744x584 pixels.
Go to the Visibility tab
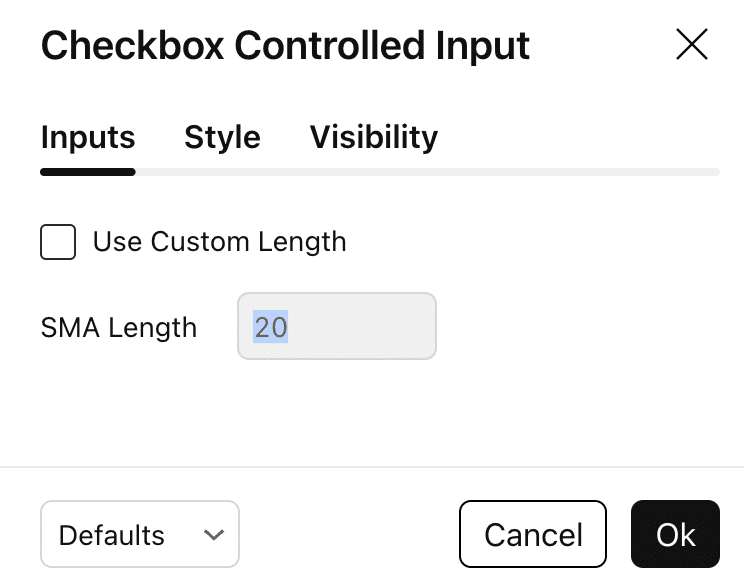coord(373,137)
